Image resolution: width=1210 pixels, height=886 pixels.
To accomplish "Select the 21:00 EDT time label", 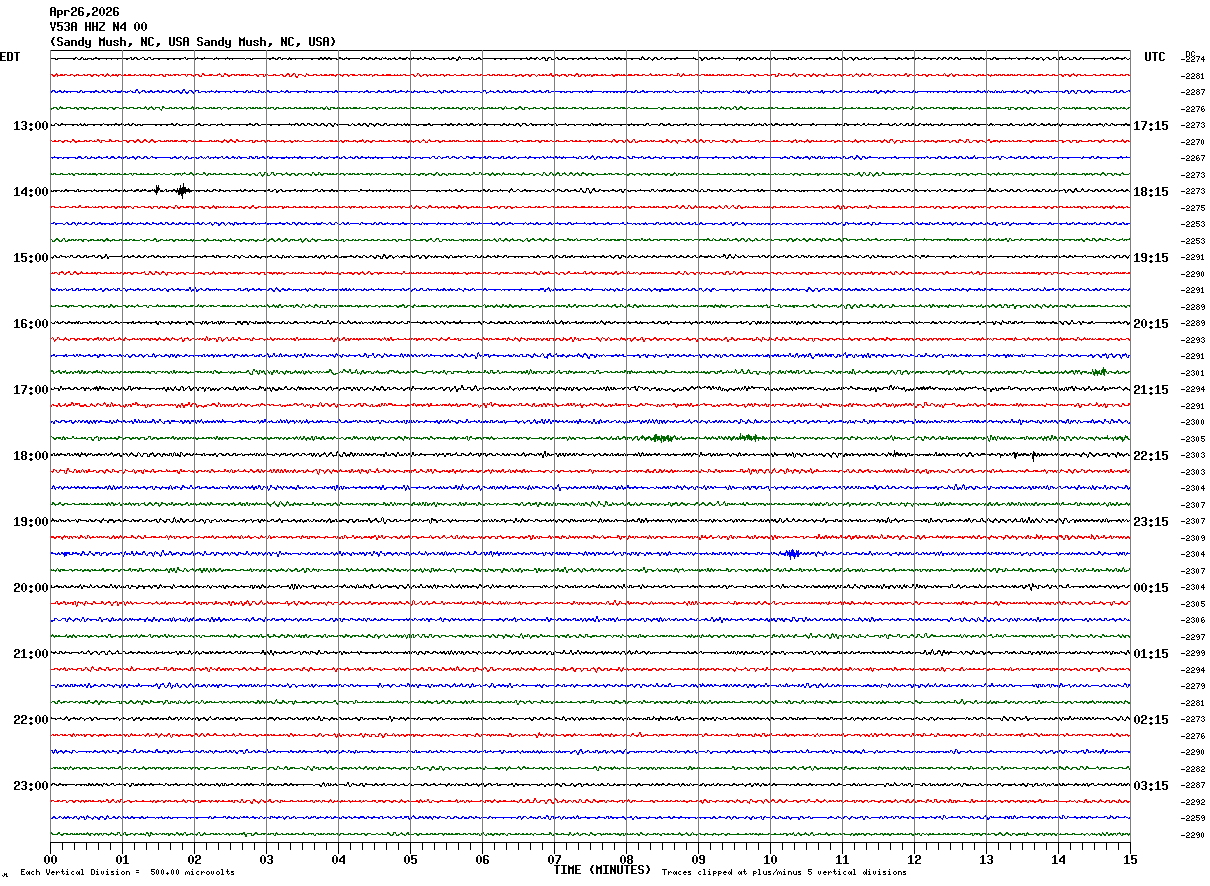I will pyautogui.click(x=30, y=654).
